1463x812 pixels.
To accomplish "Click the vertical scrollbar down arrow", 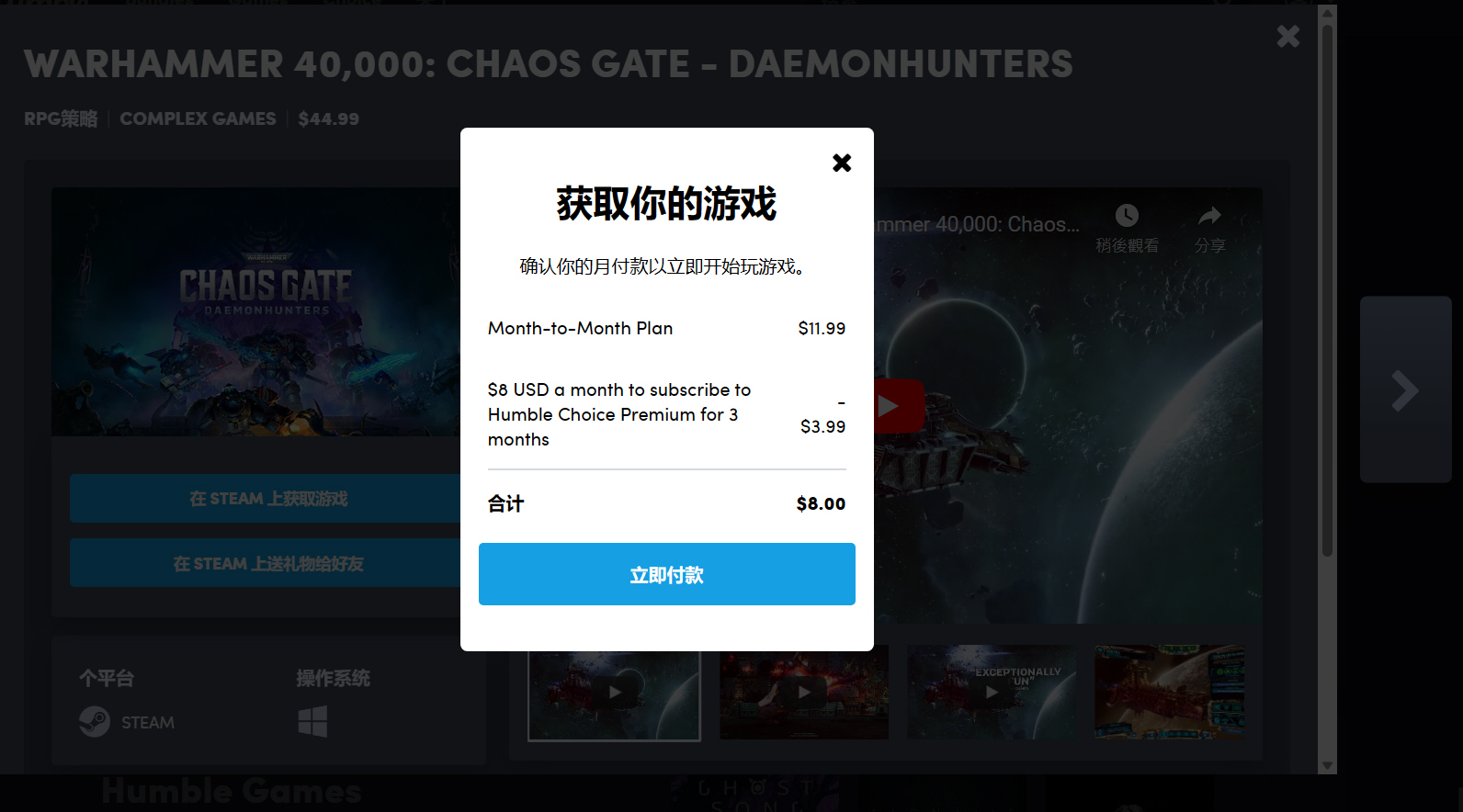I will 1327,765.
